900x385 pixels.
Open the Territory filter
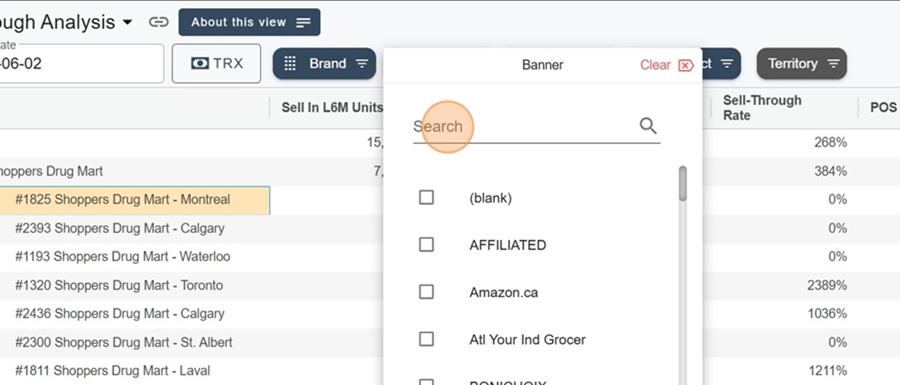click(x=801, y=64)
